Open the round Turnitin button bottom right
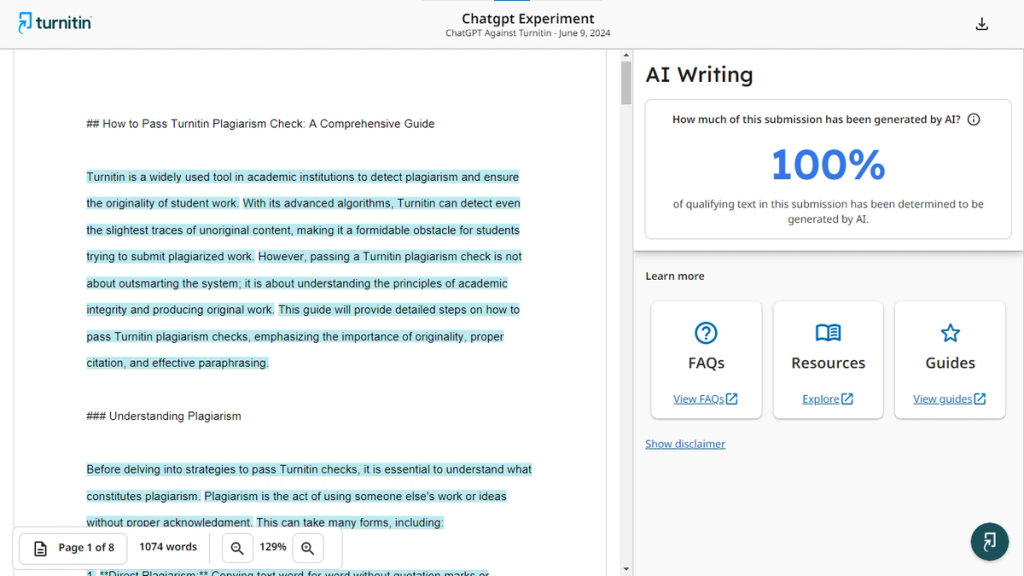Screen dimensions: 1024x576 [x=990, y=541]
